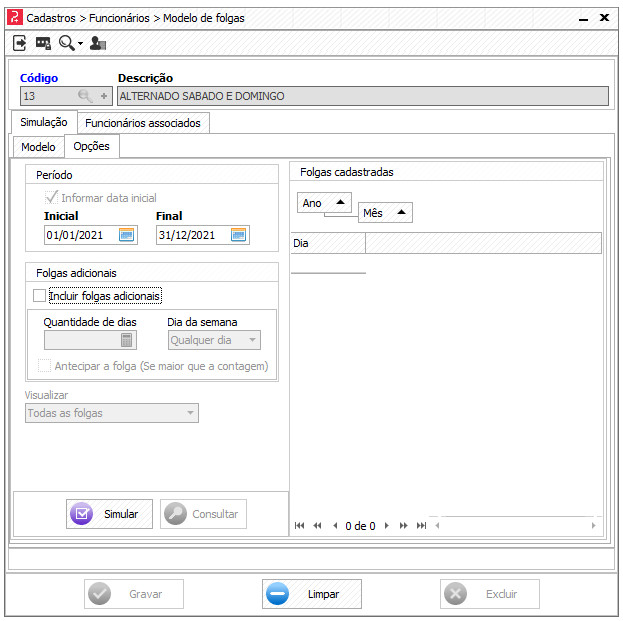Click the locked card toolbar icon
This screenshot has width=623, height=621.
[x=43, y=43]
